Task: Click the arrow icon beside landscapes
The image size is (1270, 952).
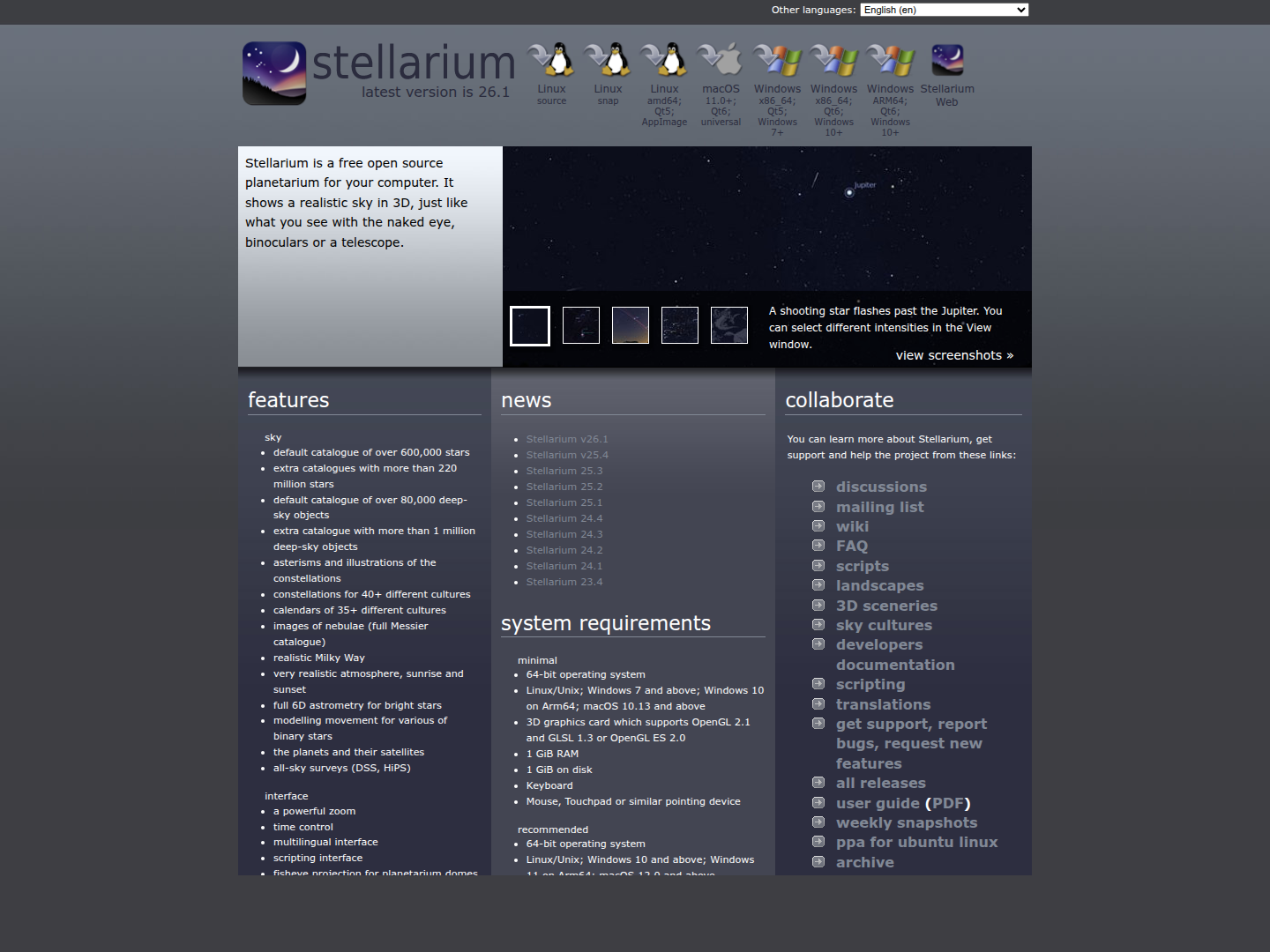Action: [x=818, y=585]
